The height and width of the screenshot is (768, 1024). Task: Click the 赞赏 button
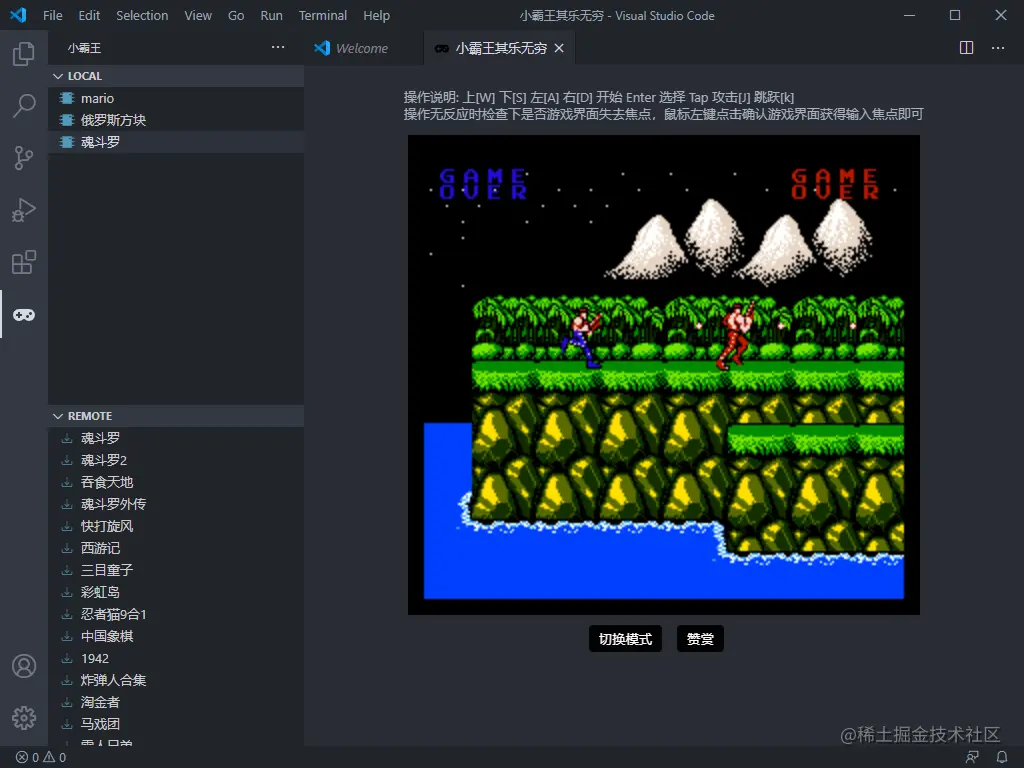[x=700, y=639]
